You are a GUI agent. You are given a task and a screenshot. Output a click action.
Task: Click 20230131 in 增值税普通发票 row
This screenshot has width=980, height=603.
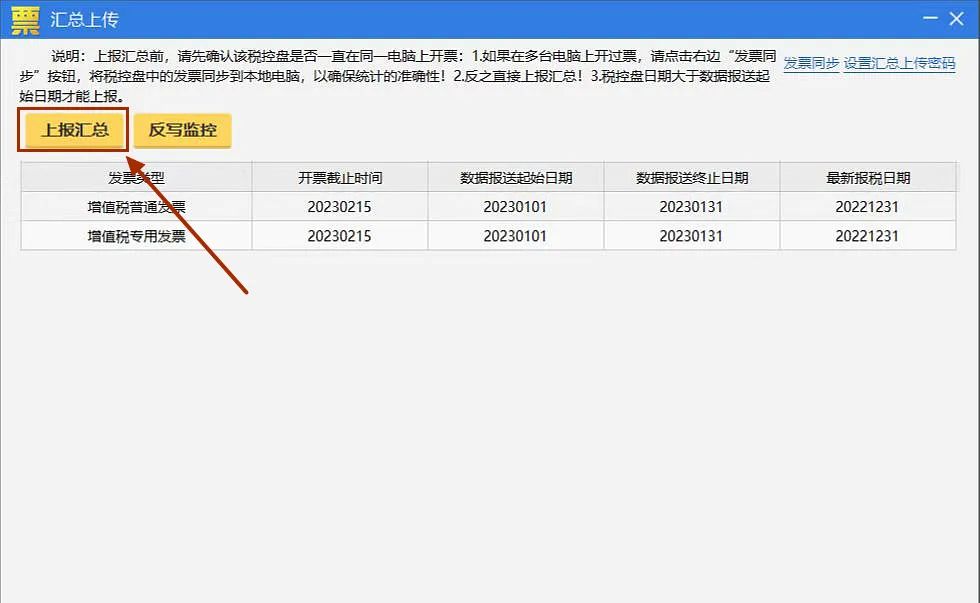(x=691, y=207)
